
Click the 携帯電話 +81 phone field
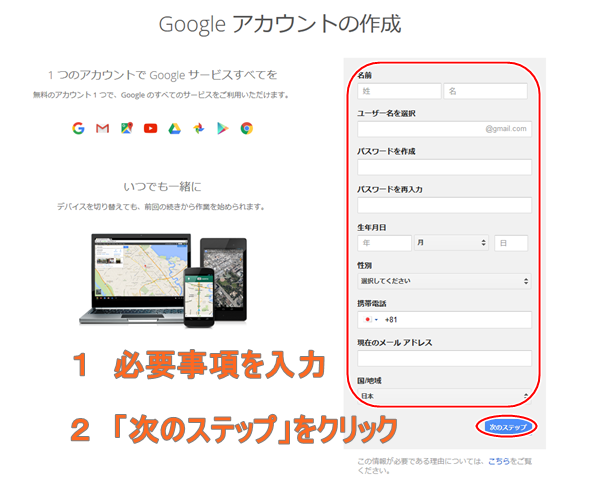click(444, 320)
